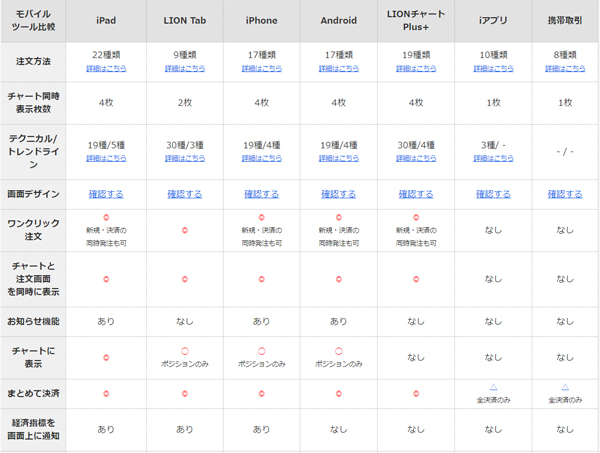600x453 pixels.
Task: Click the double-circle icon in iPad's one-click order cell
Action: pos(106,217)
